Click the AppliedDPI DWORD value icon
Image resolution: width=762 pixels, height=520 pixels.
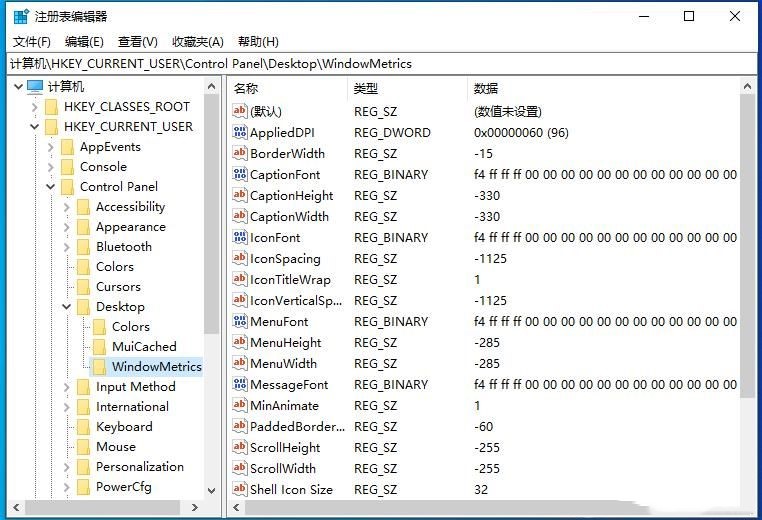(240, 132)
